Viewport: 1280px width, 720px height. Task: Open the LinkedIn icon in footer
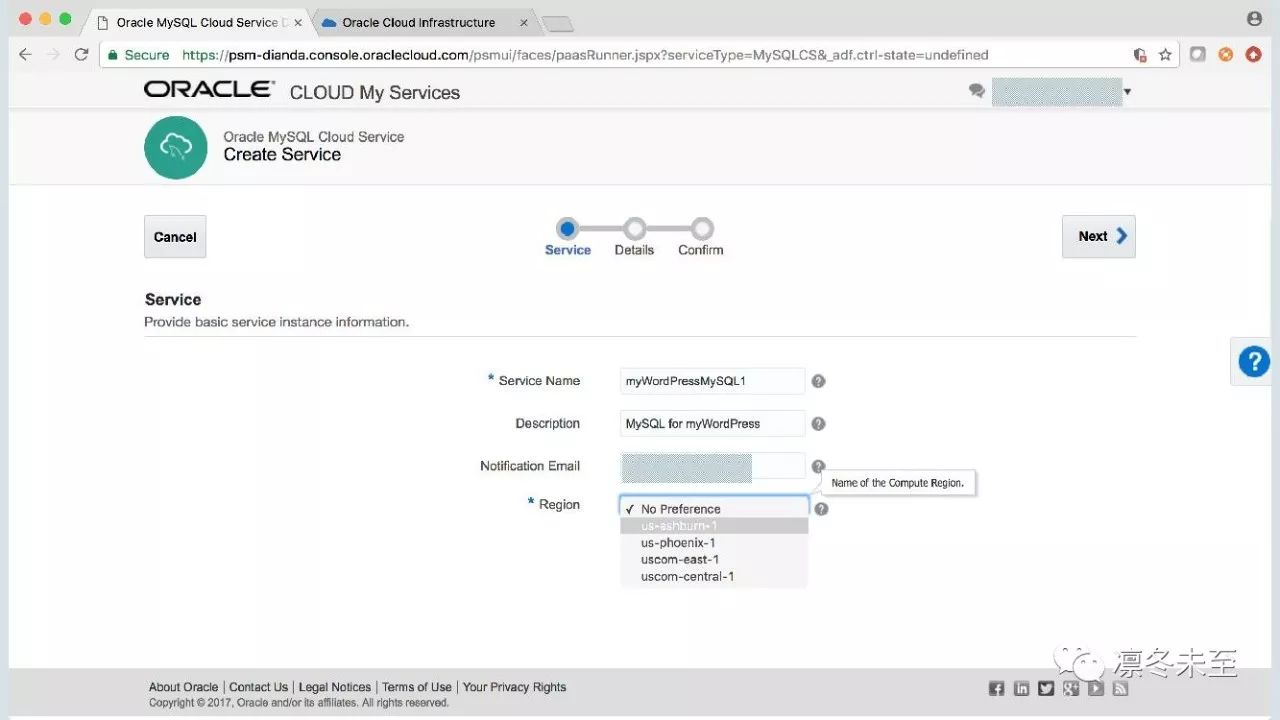tap(1021, 688)
